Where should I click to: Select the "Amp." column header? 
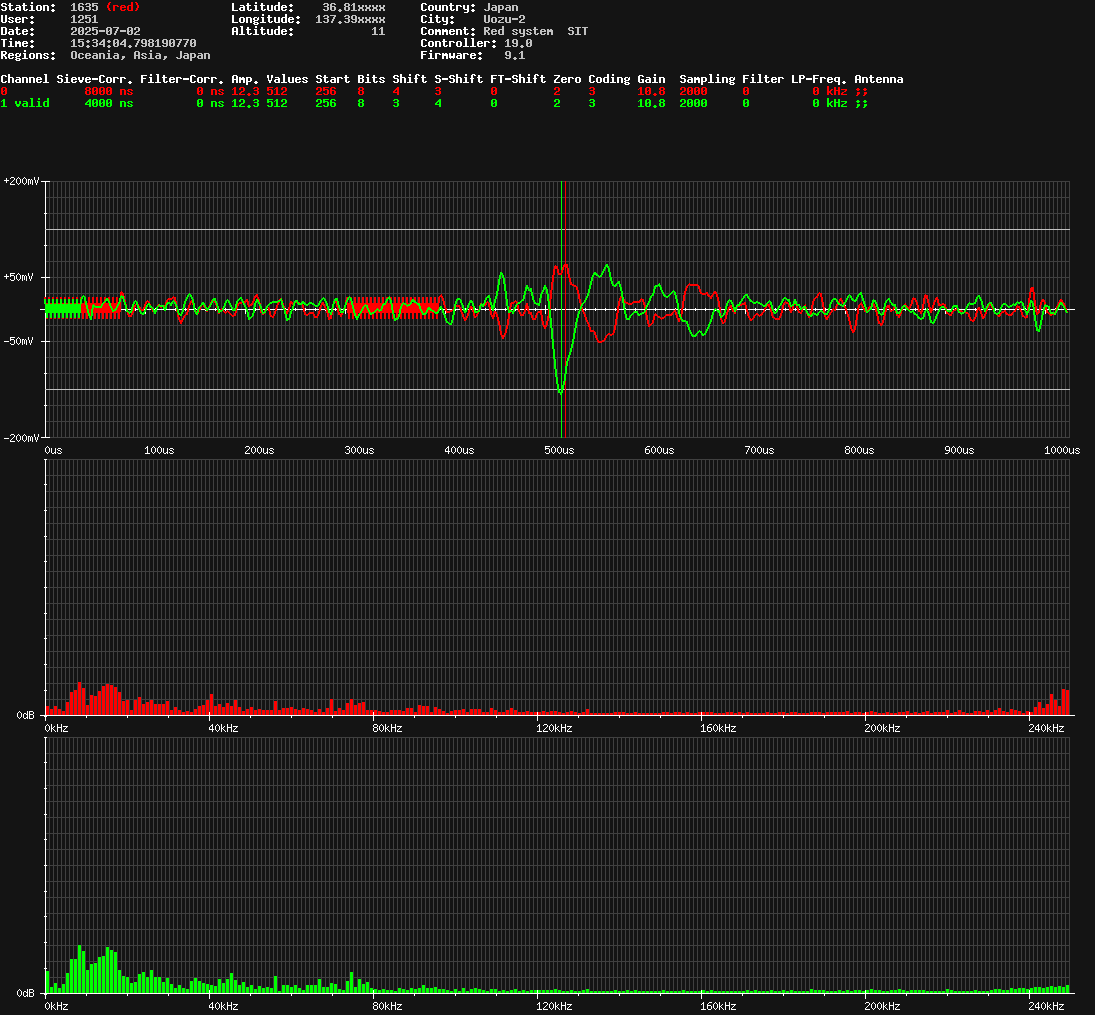[245, 79]
